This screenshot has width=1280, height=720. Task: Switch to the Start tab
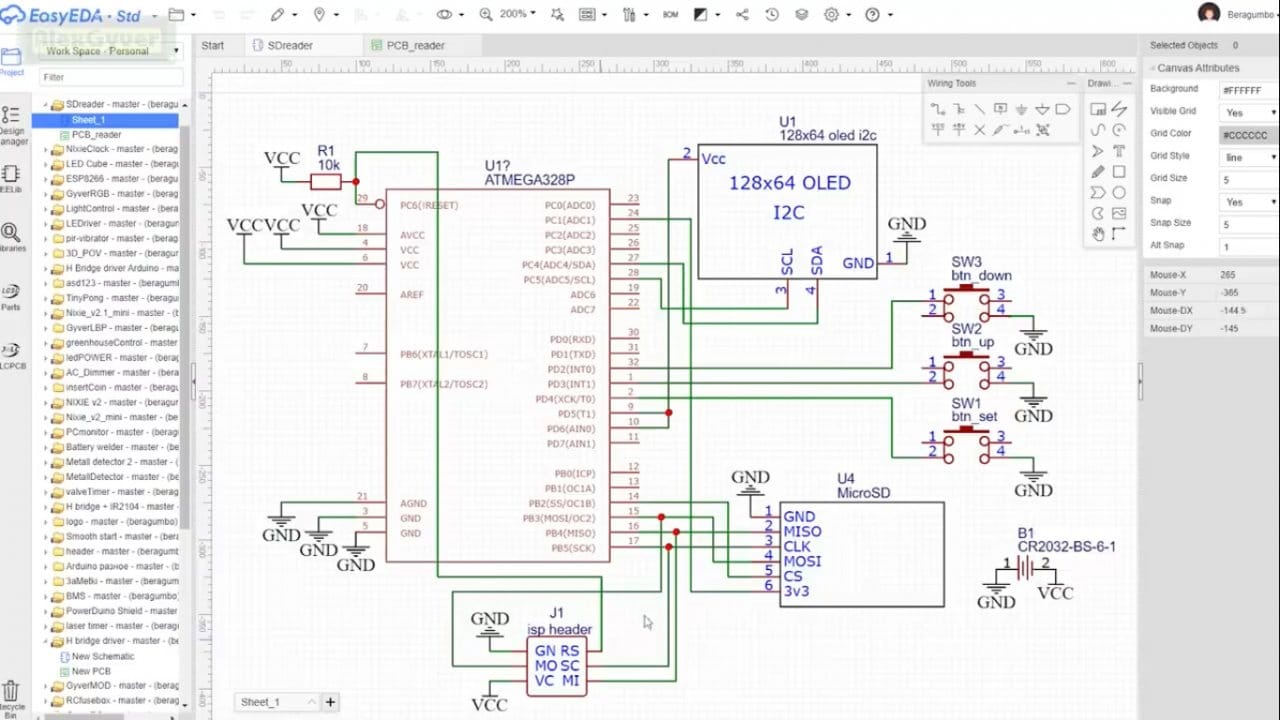click(x=212, y=45)
